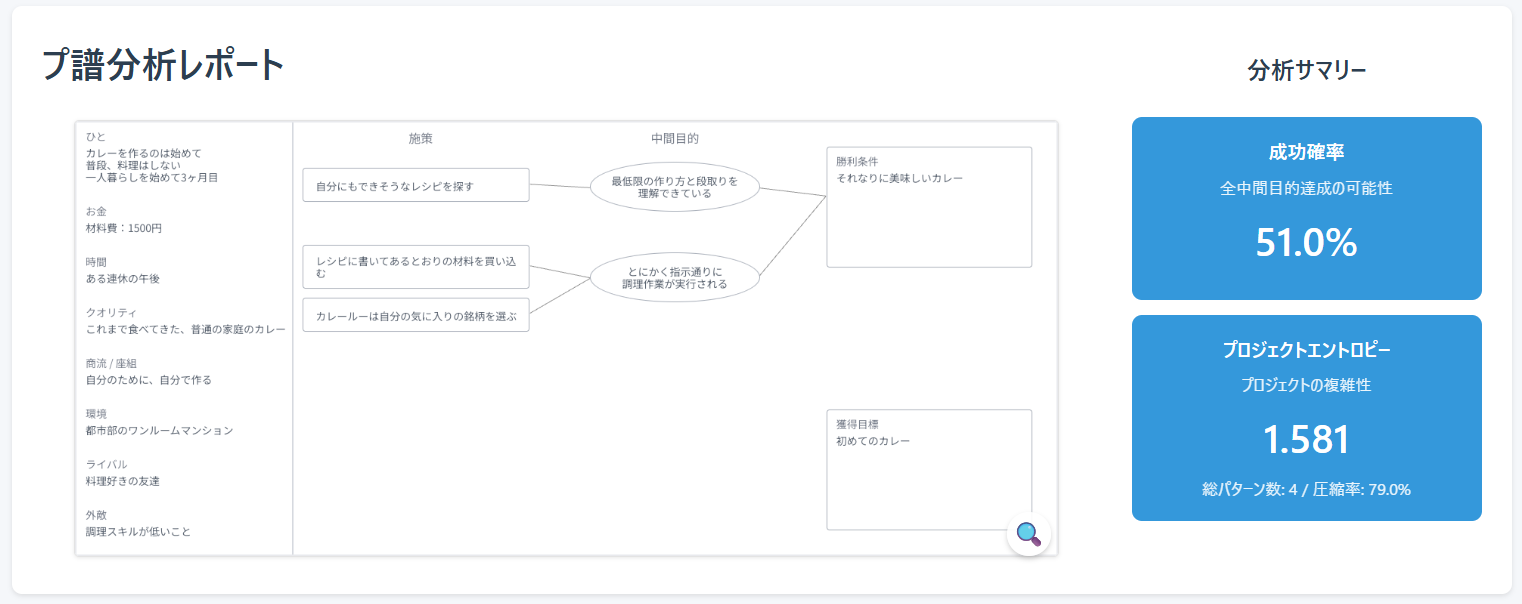The height and width of the screenshot is (604, 1522).
Task: Click the 中間目的 column header
Action: tap(674, 139)
